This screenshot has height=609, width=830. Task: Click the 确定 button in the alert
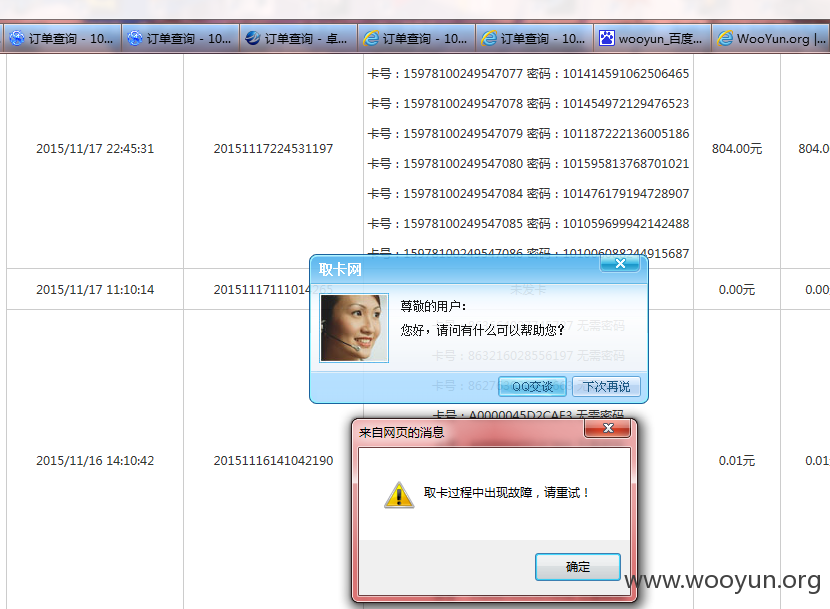pos(578,567)
